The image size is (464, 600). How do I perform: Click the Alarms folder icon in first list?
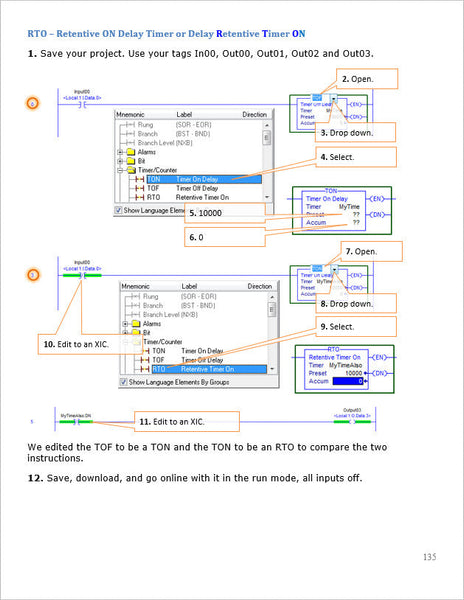tap(131, 152)
